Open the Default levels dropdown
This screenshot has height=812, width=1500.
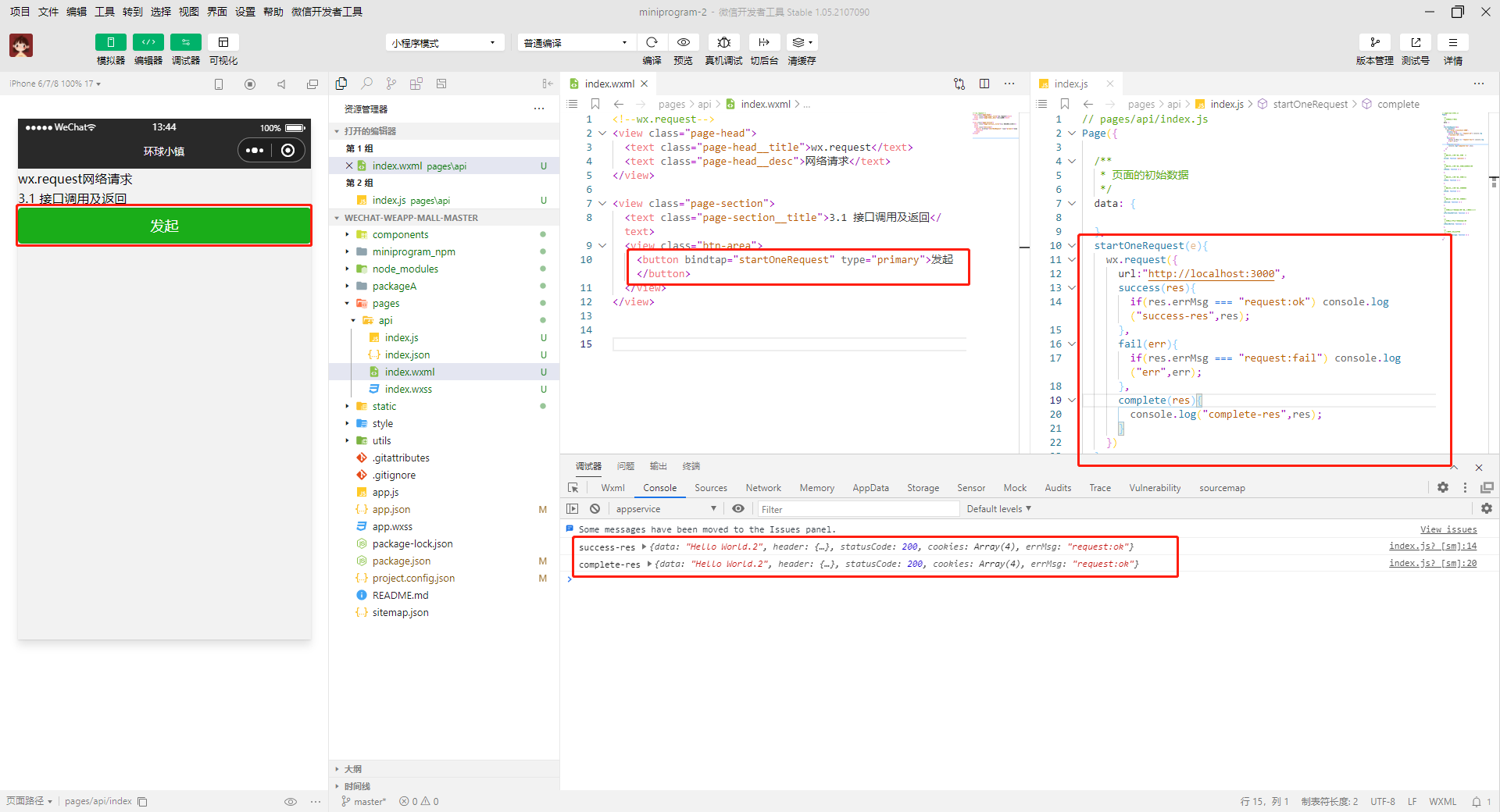(998, 509)
